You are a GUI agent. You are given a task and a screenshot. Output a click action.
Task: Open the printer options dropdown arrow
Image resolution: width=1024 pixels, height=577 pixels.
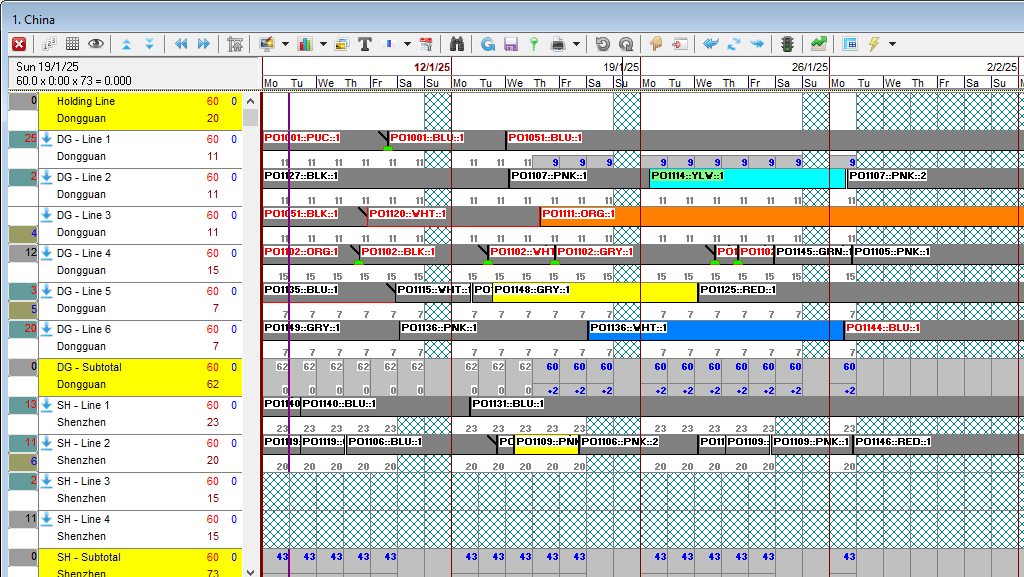coord(576,44)
